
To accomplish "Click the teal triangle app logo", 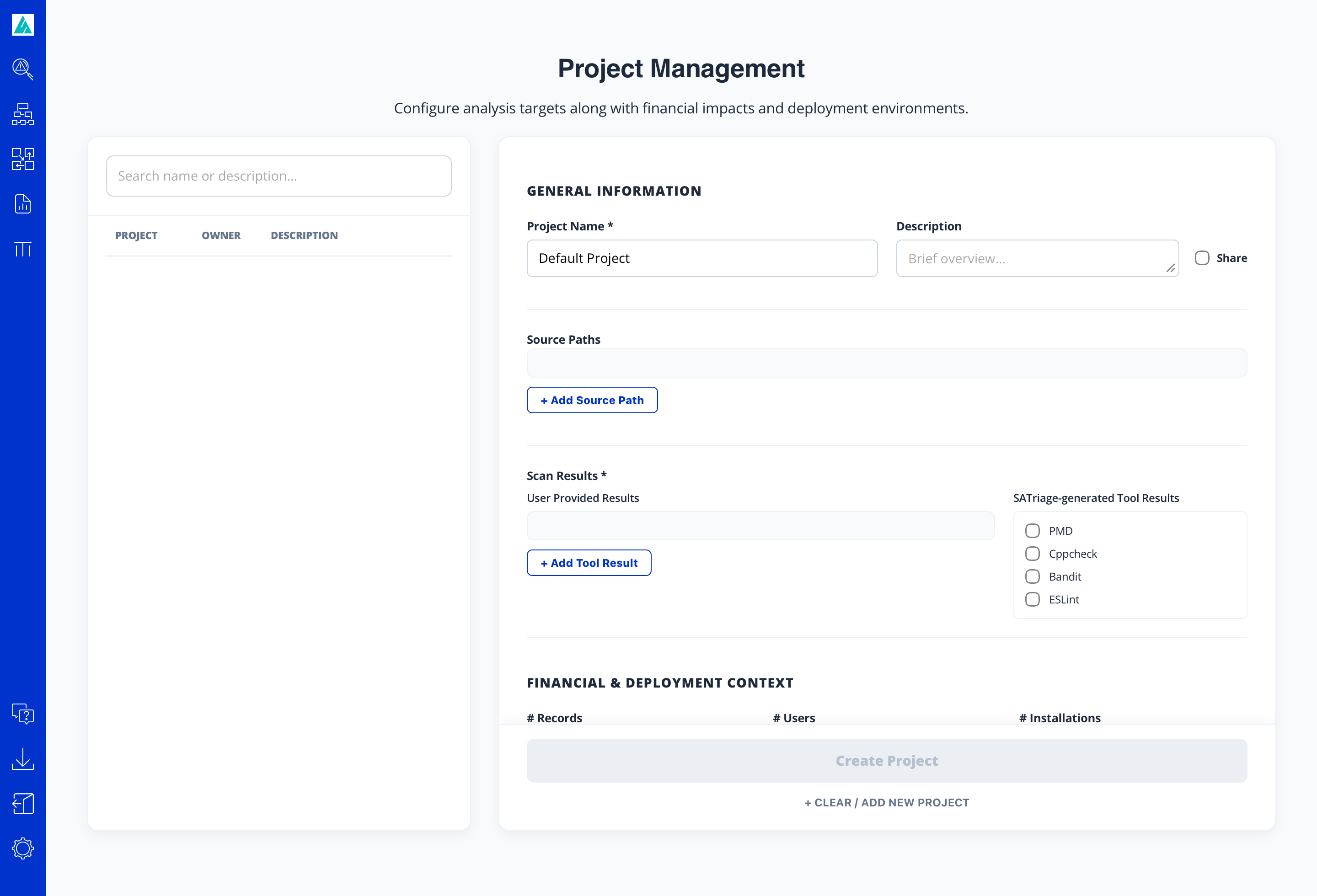I will click(23, 24).
